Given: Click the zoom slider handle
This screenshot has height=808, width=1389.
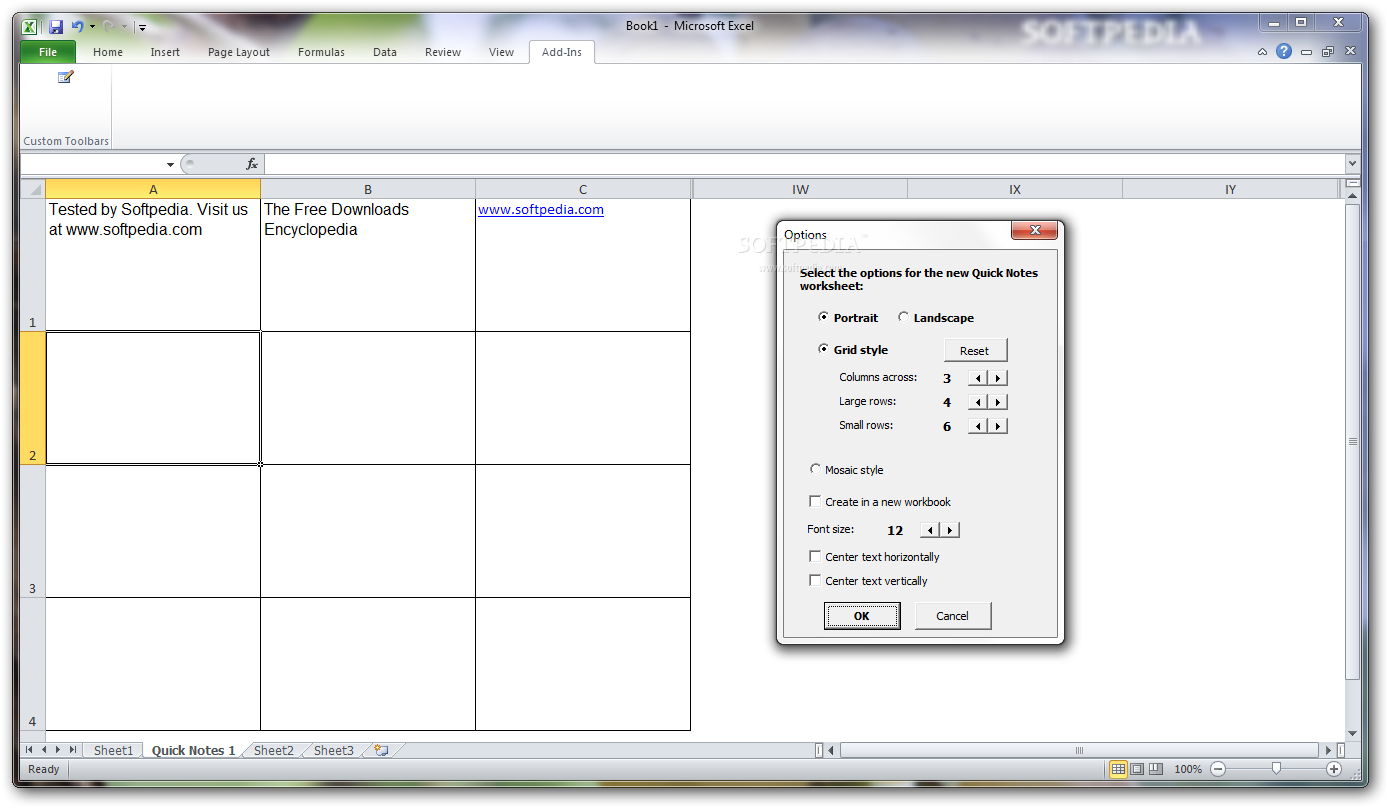Looking at the screenshot, I should 1276,769.
